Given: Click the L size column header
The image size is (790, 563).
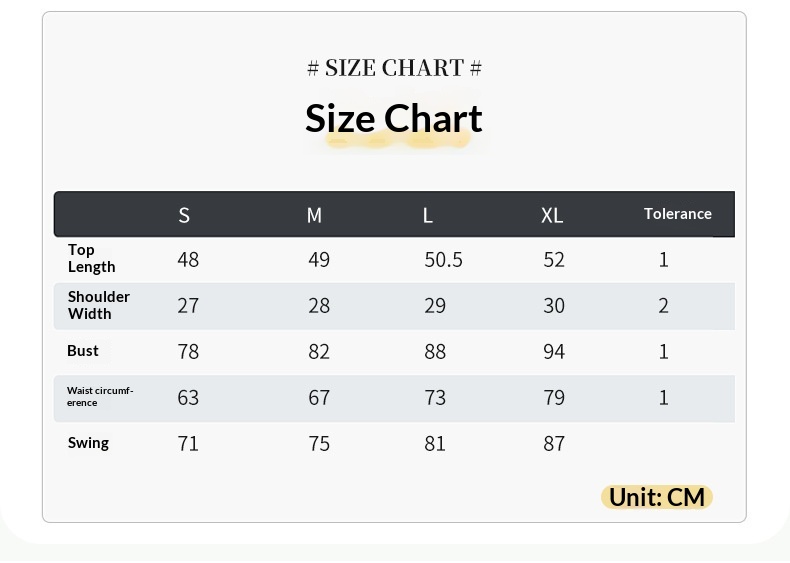Looking at the screenshot, I should (427, 216).
